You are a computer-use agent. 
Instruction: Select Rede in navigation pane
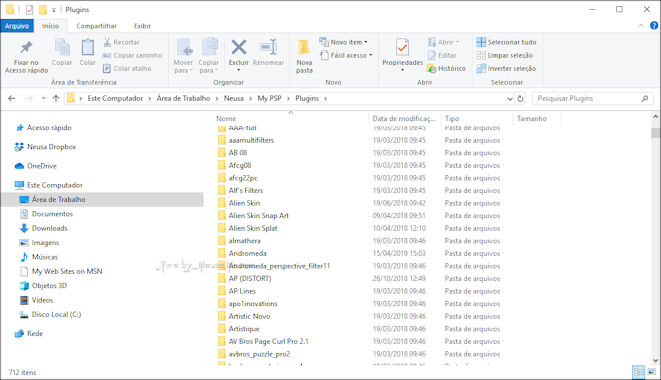[35, 333]
